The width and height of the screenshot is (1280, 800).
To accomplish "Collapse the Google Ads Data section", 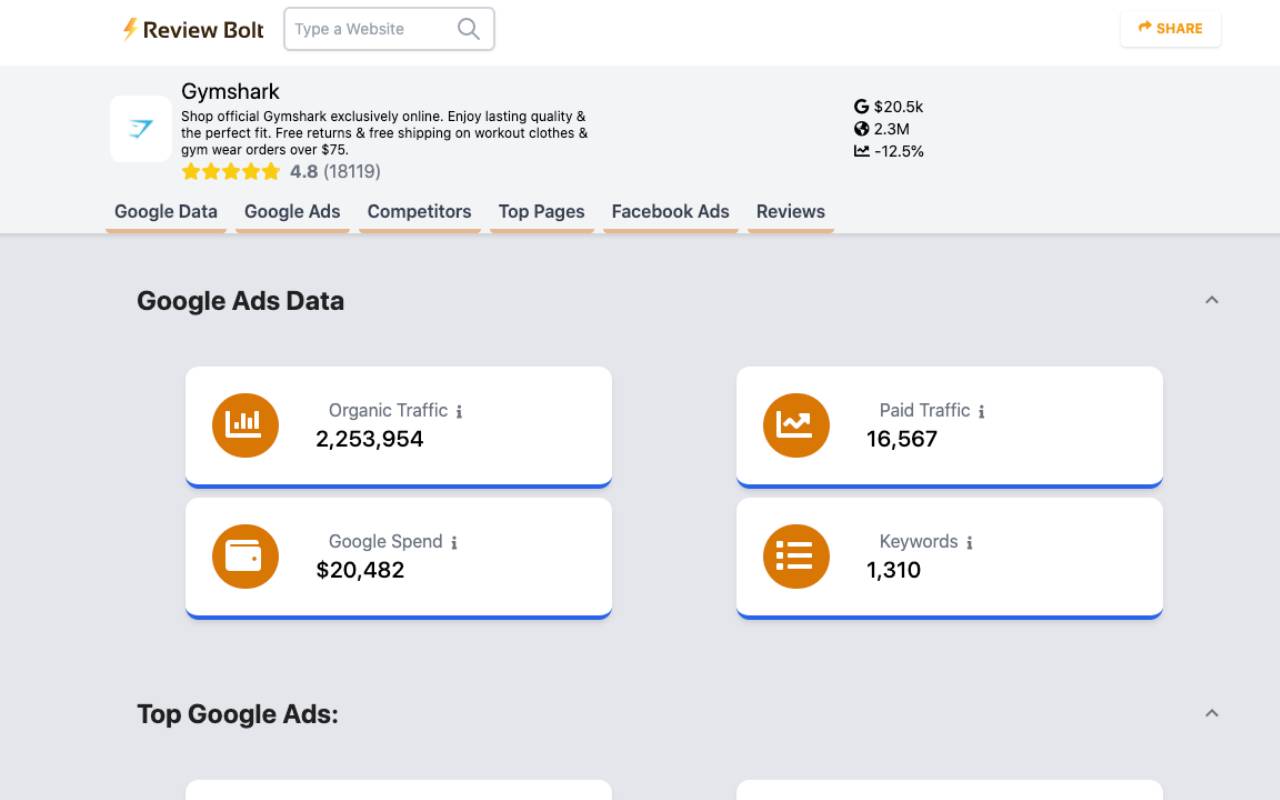I will click(1212, 300).
